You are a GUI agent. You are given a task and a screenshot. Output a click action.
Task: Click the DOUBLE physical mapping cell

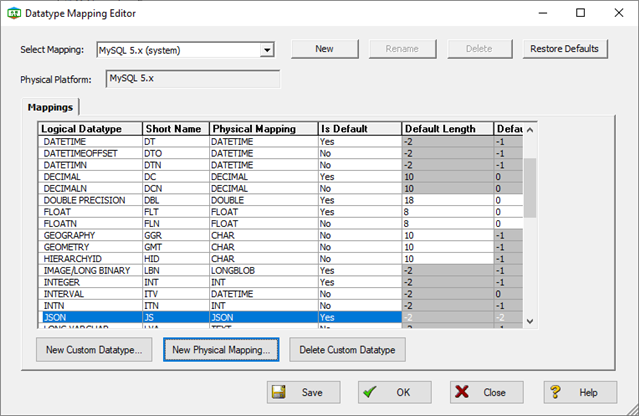point(263,200)
